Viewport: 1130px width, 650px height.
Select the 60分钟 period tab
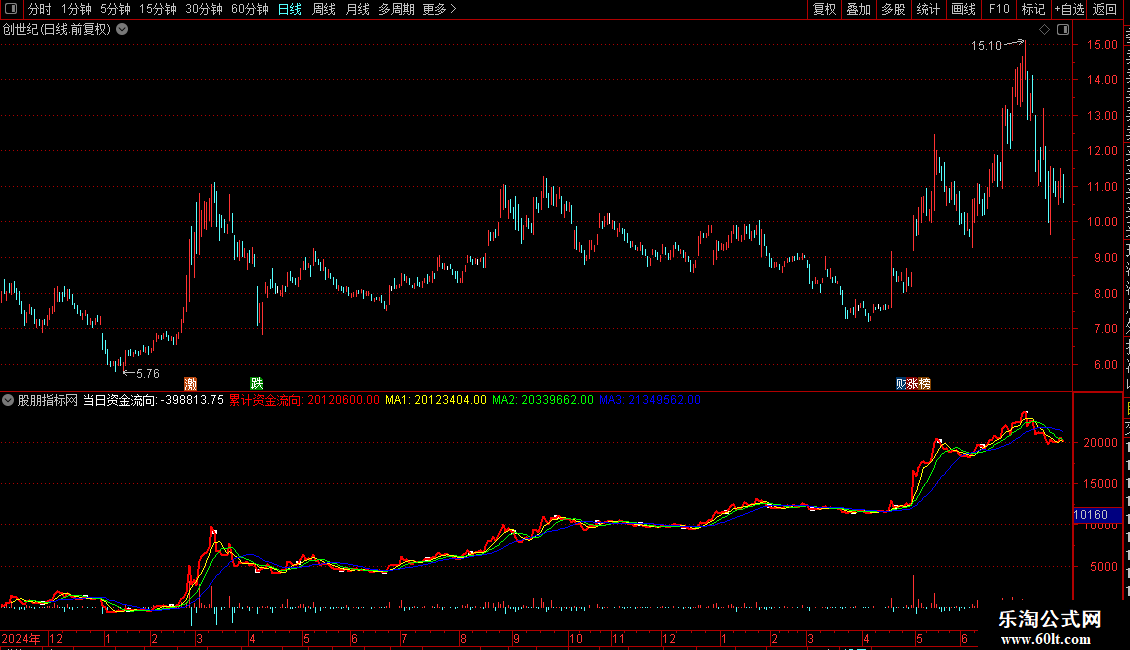coord(249,9)
